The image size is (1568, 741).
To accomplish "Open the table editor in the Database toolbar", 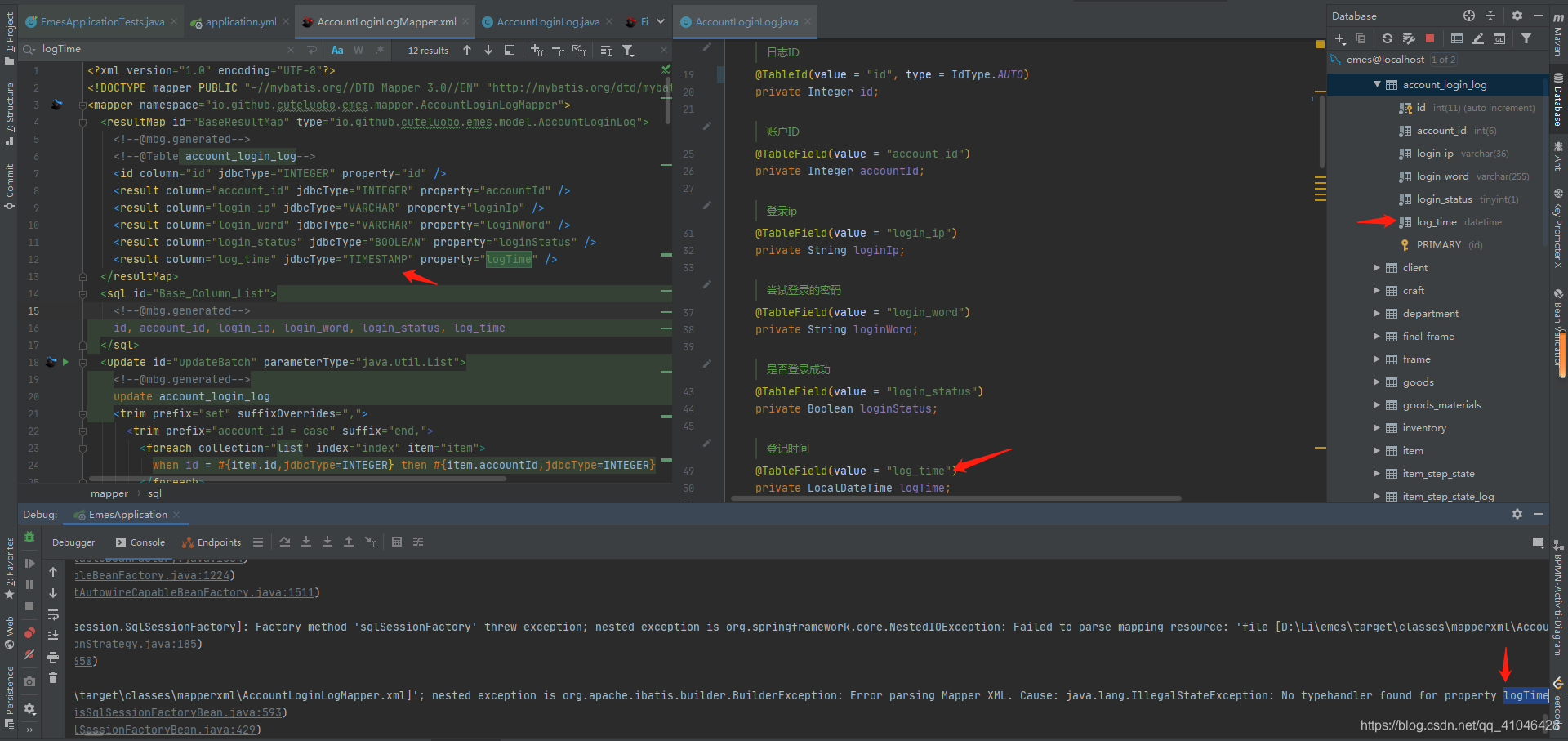I will (x=1457, y=38).
